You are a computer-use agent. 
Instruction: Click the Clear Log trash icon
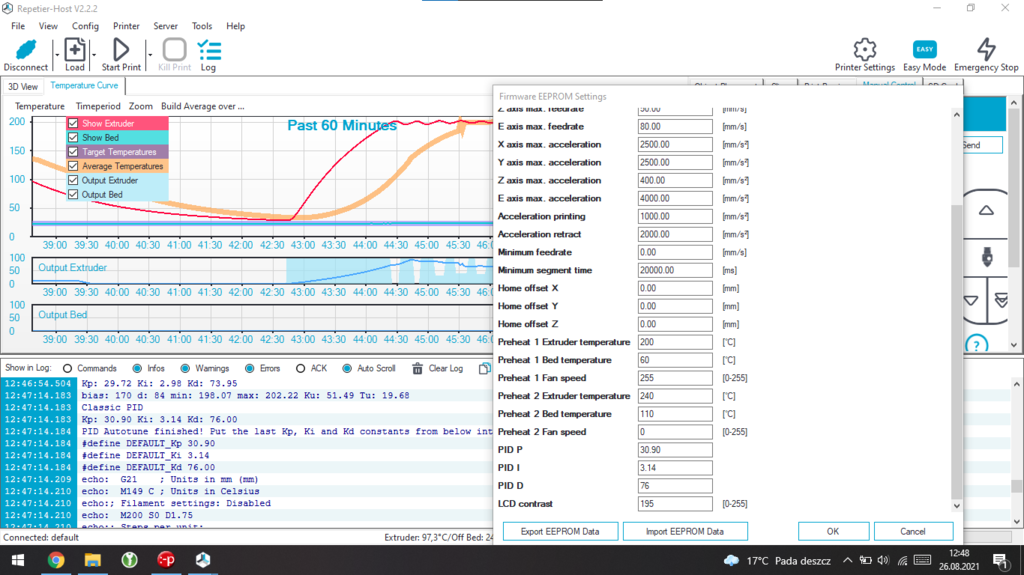tap(418, 368)
